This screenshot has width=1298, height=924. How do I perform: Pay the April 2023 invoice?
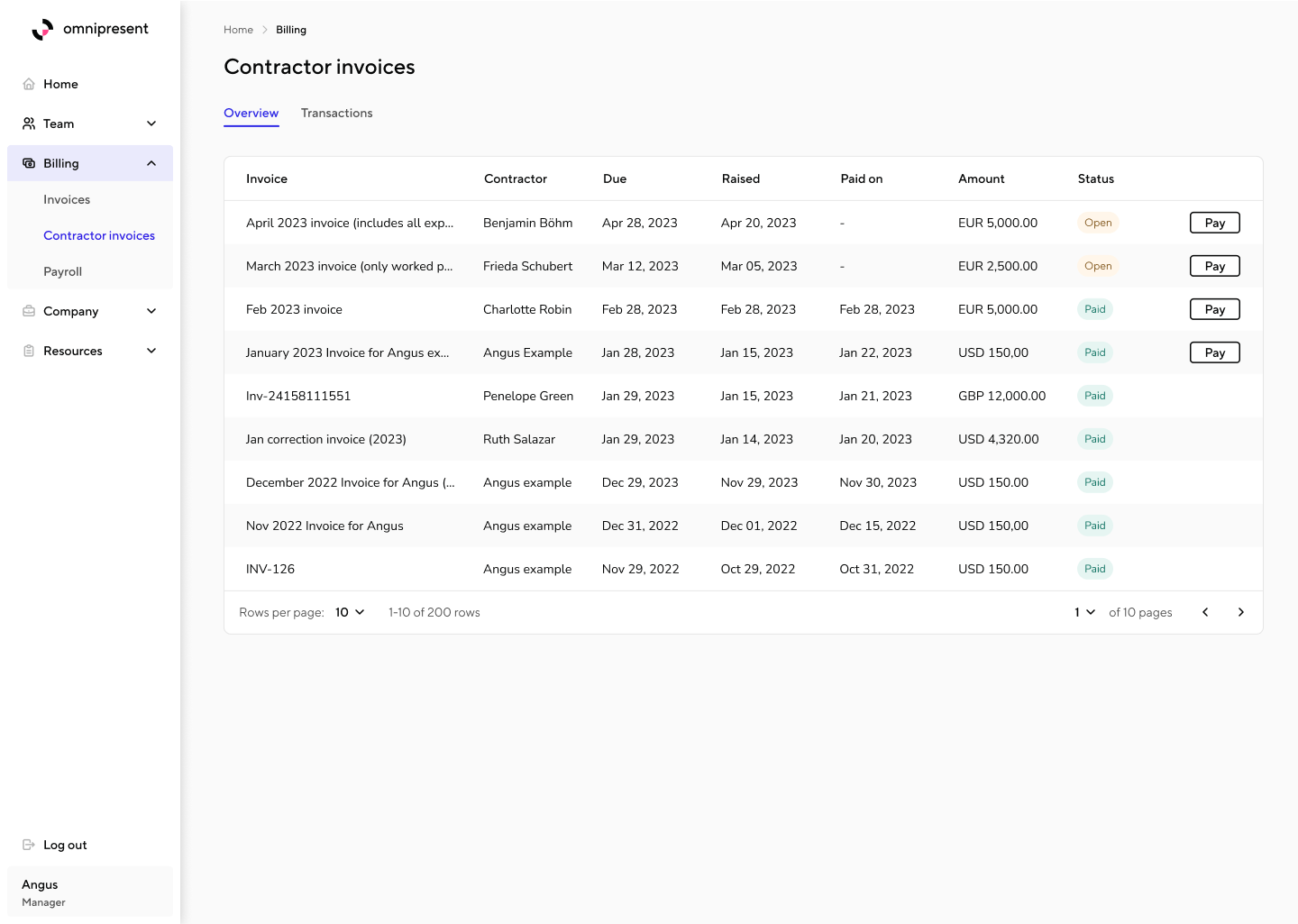1215,223
